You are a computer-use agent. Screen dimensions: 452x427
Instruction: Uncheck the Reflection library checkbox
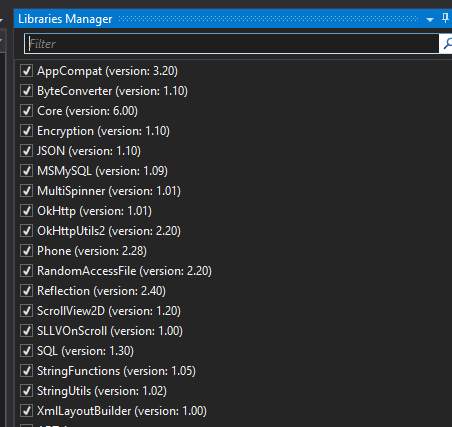pos(26,291)
